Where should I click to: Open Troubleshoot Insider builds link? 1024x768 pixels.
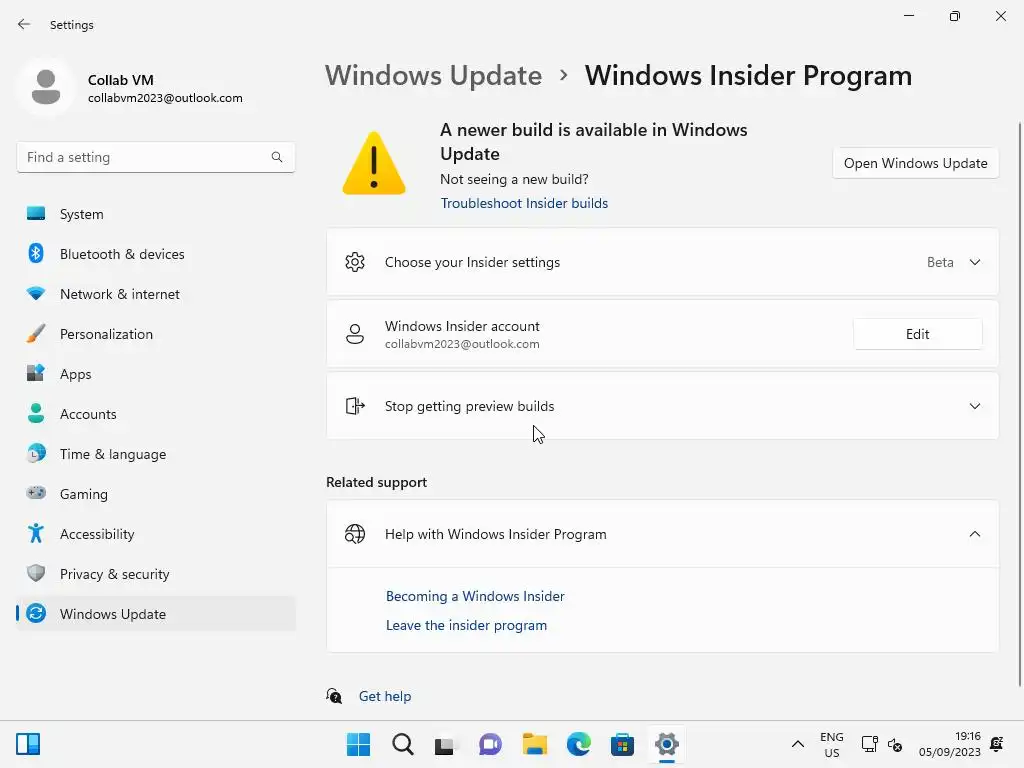524,203
